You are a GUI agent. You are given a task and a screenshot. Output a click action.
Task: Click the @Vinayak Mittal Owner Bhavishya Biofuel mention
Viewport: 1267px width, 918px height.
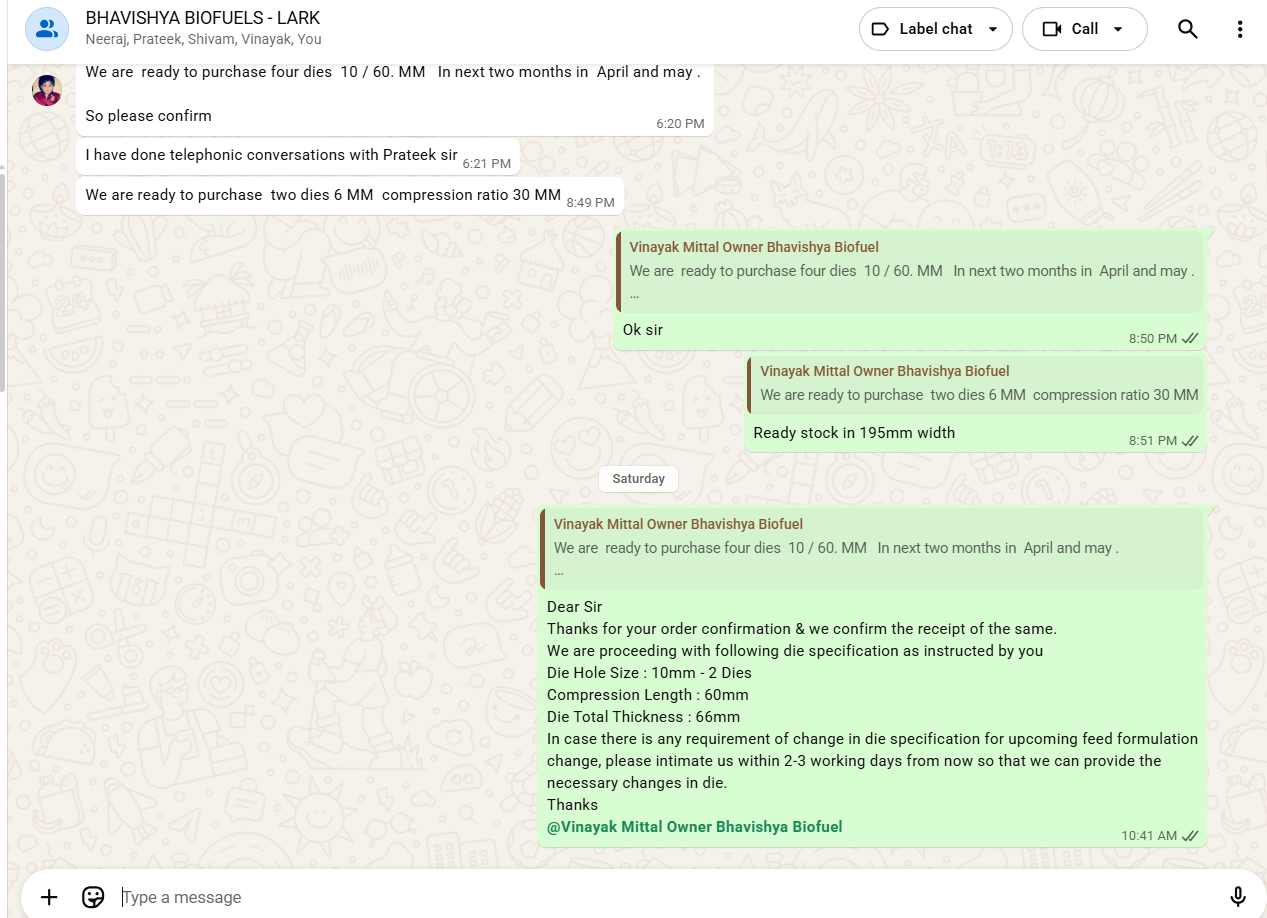coord(694,827)
